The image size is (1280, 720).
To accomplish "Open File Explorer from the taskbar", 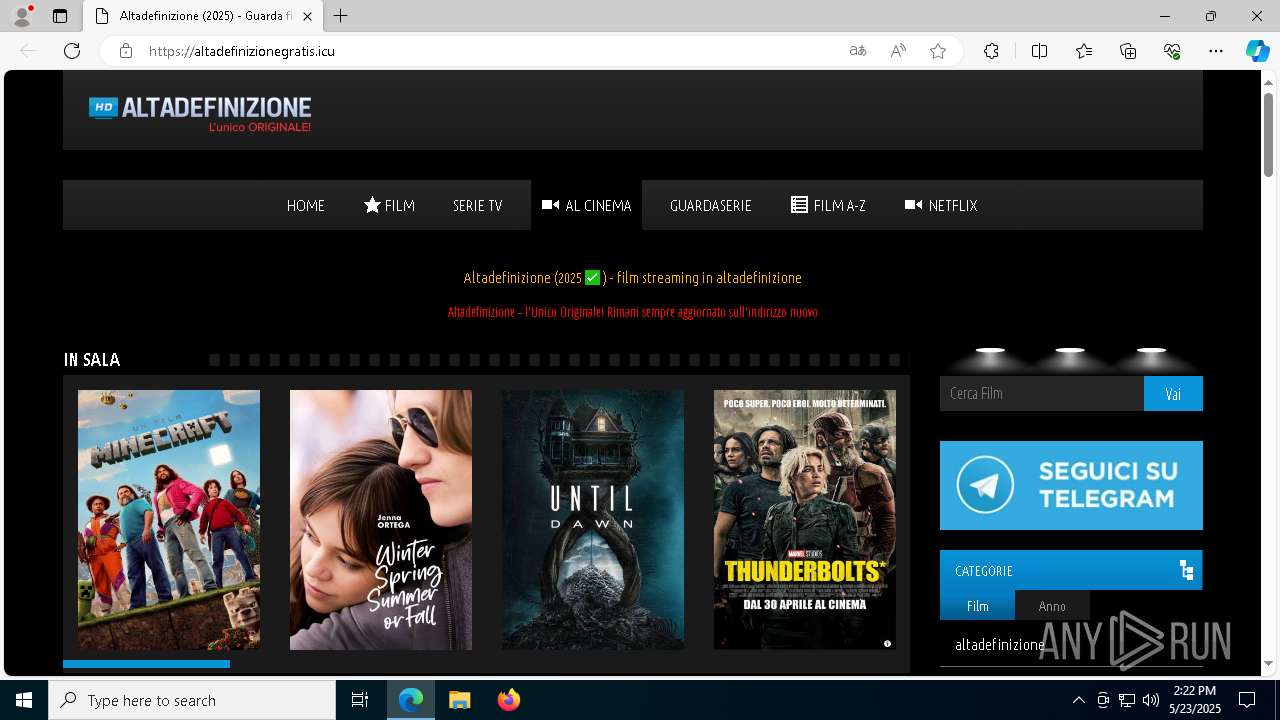I will point(459,700).
